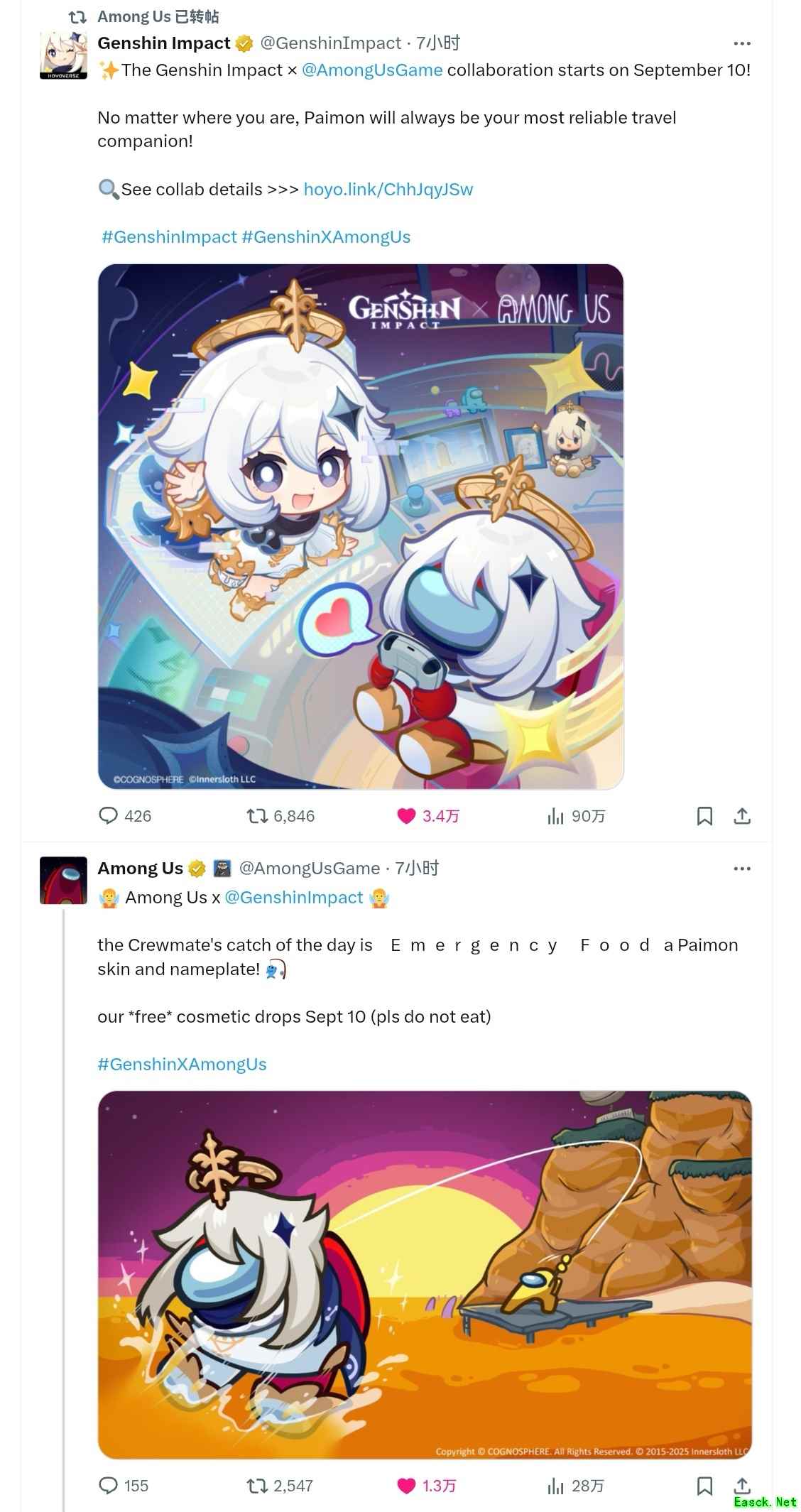Open the #GenshinImpact hashtag

169,237
